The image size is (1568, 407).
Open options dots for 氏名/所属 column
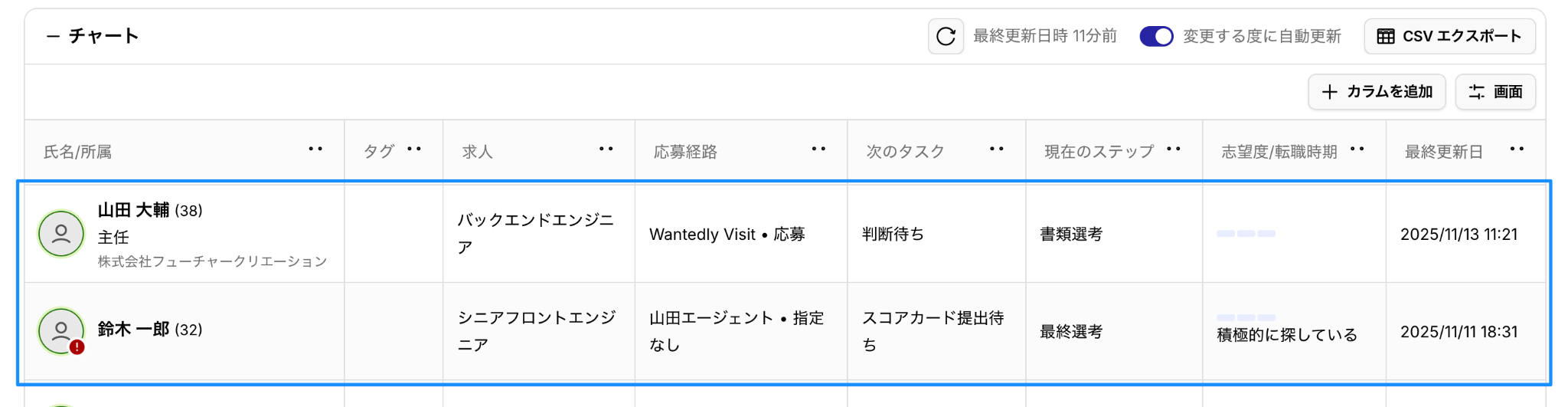(315, 149)
